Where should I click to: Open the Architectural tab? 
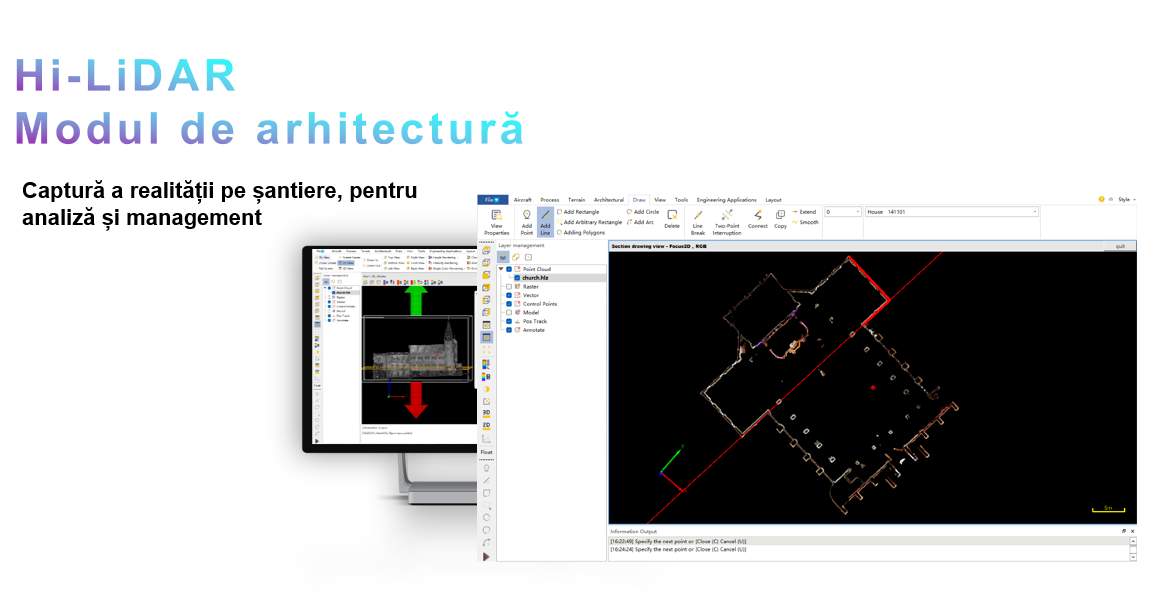click(x=608, y=200)
